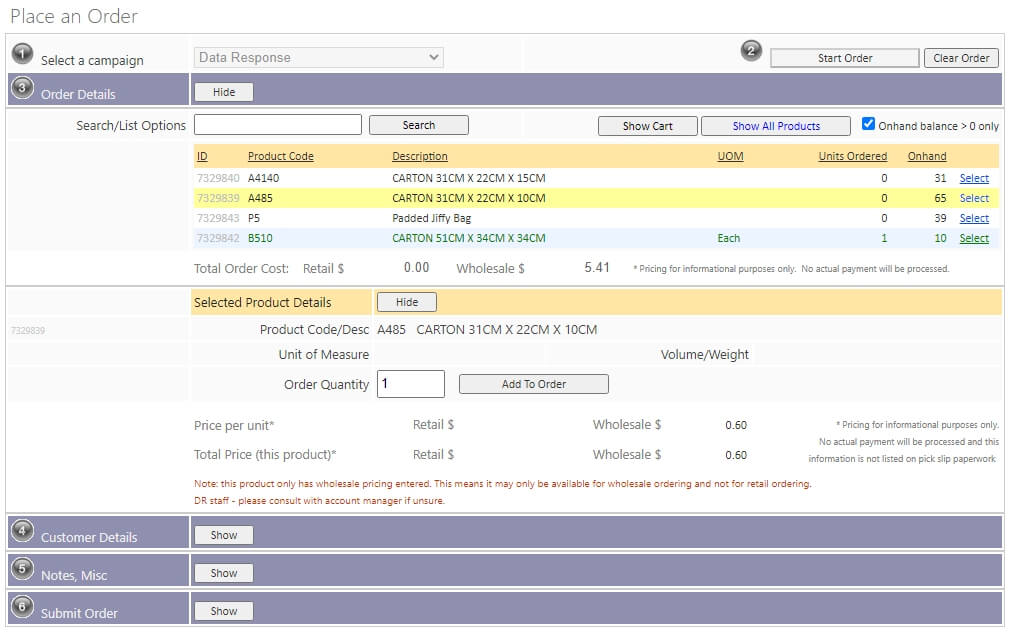
Task: Show the Customer Details section
Action: [x=224, y=535]
